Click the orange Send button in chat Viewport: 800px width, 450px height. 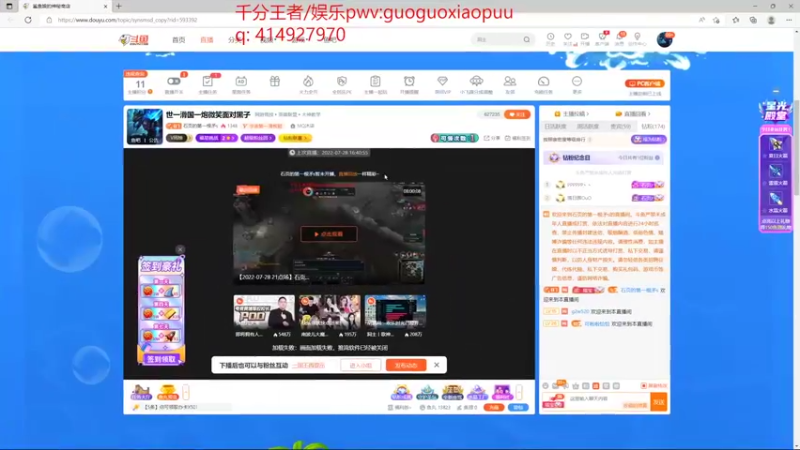click(x=658, y=402)
